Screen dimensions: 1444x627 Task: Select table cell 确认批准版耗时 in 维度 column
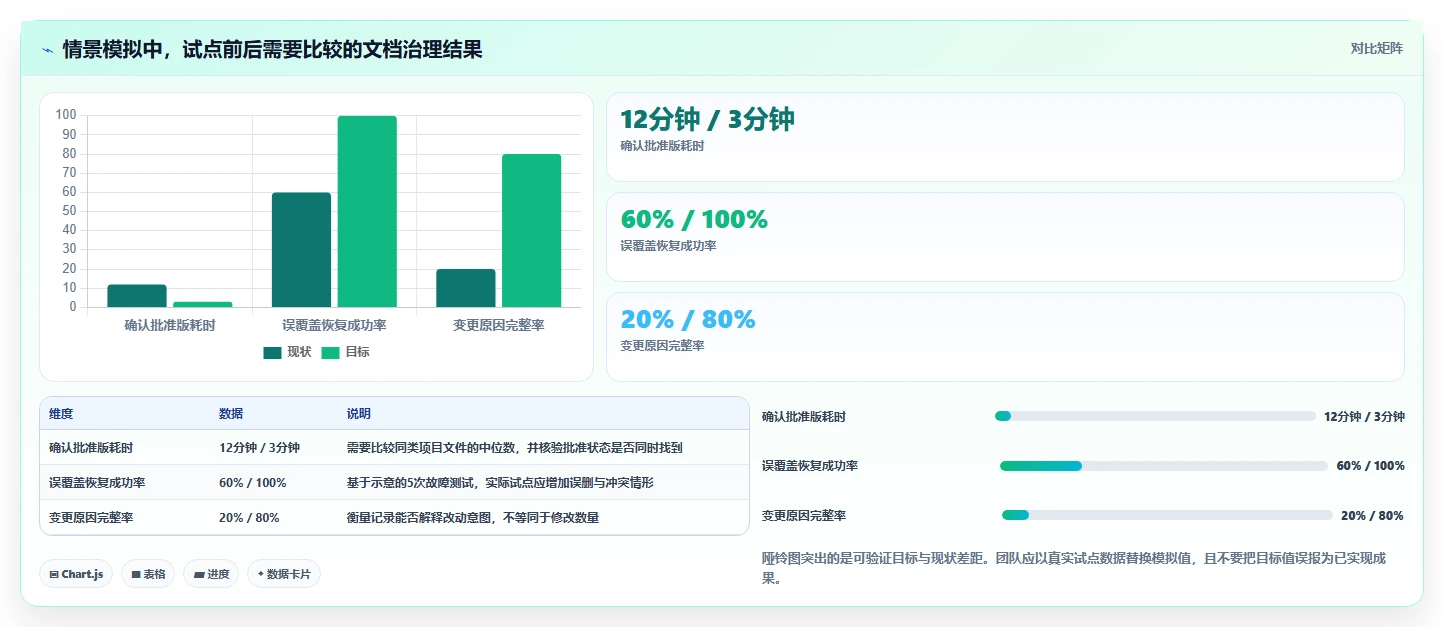click(x=91, y=448)
